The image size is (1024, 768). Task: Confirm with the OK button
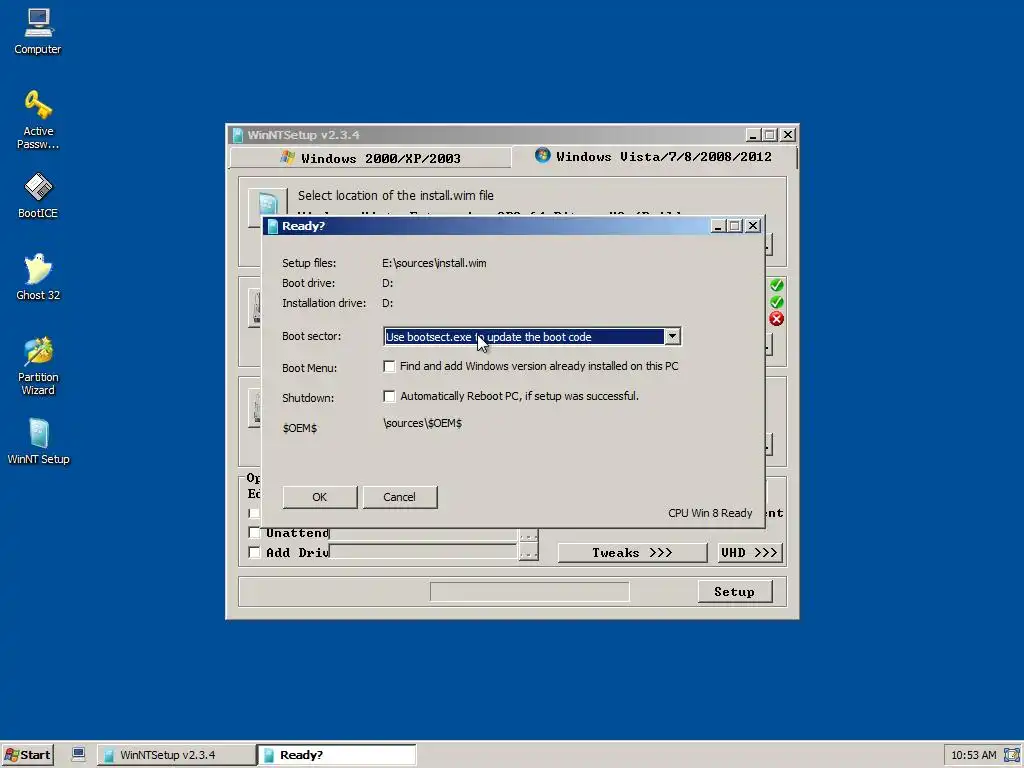(x=319, y=497)
